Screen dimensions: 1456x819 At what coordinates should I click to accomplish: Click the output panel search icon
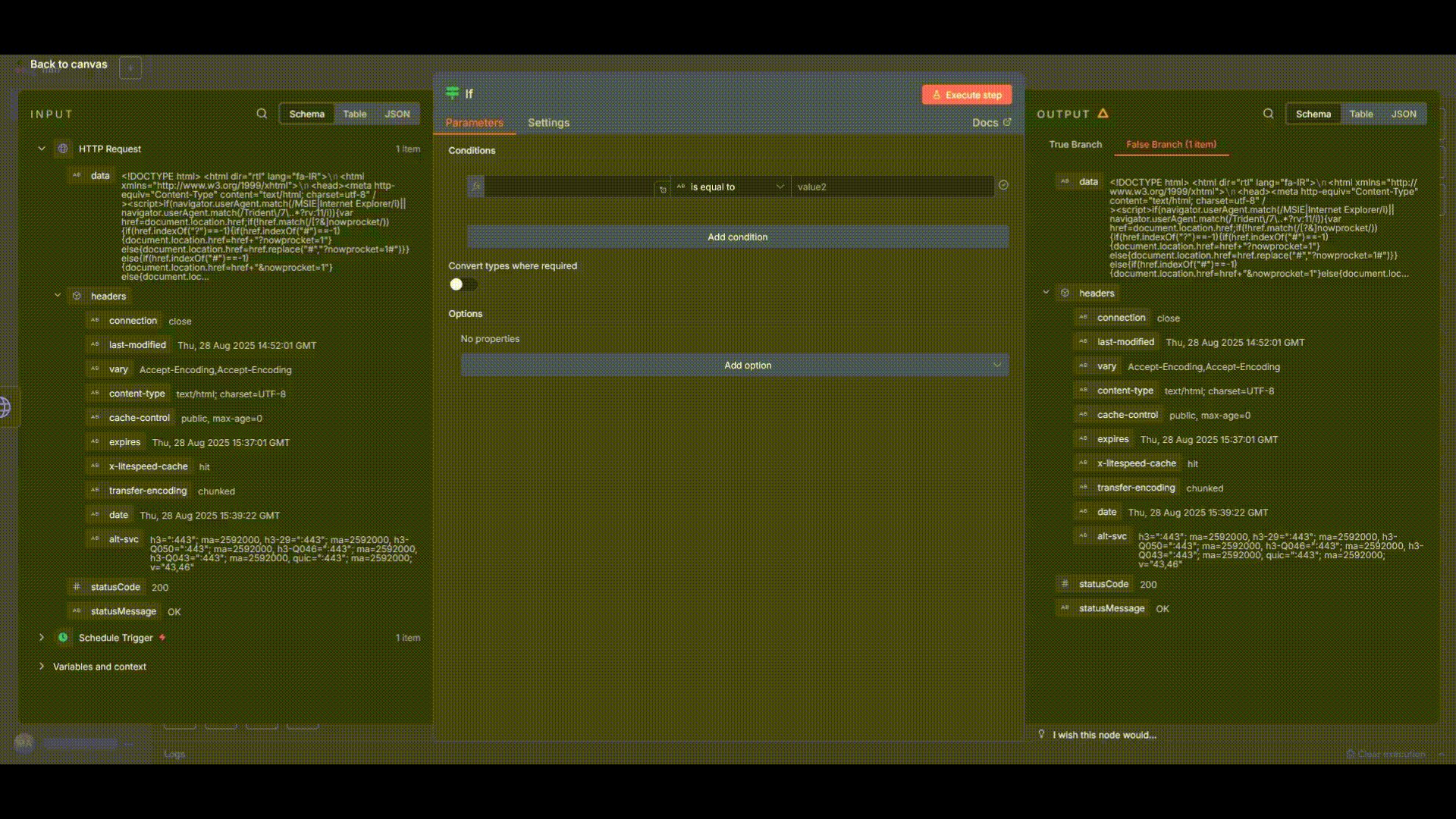click(x=1268, y=114)
